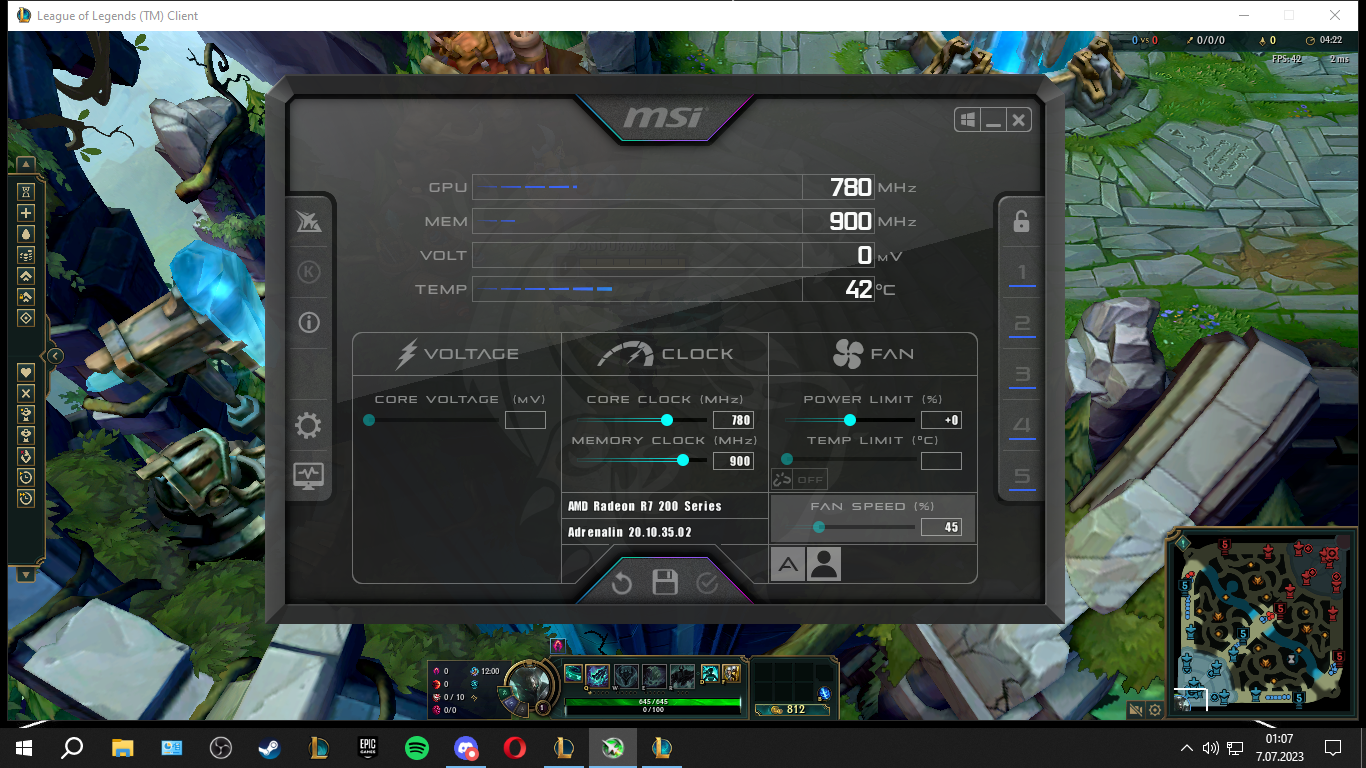Toggle user-defined fan curve button
Image resolution: width=1366 pixels, height=768 pixels.
tap(824, 565)
